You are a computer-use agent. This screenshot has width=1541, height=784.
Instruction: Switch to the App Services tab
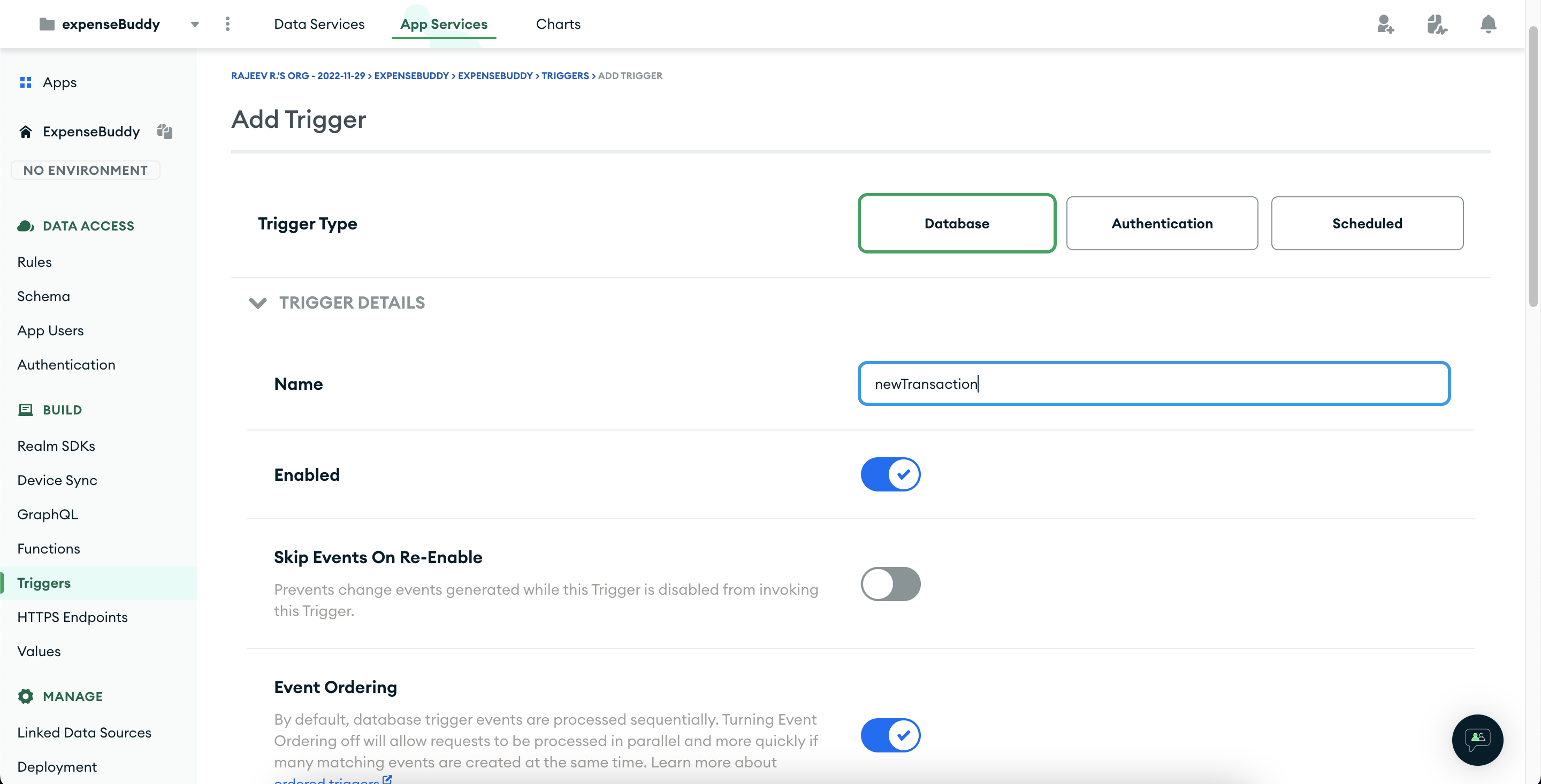pos(443,24)
